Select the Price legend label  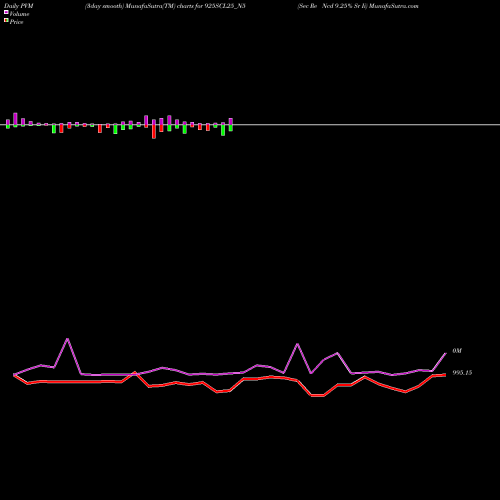(16, 22)
